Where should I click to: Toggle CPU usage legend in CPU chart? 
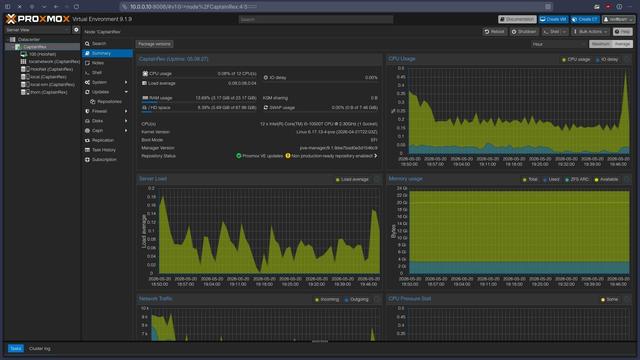coord(576,60)
